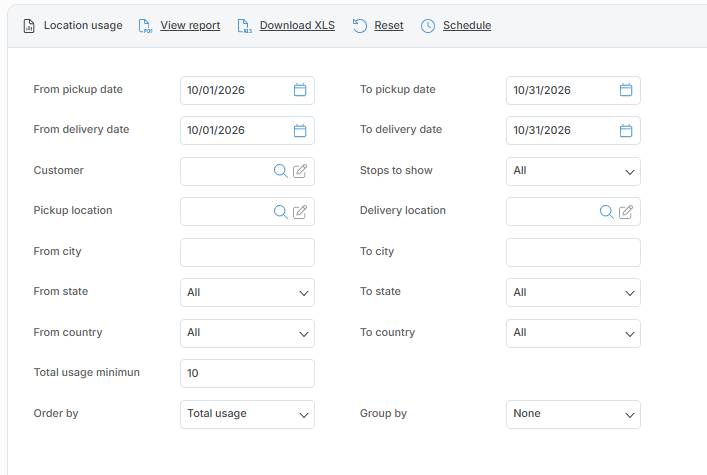Click the Reset circular arrow icon

(360, 26)
